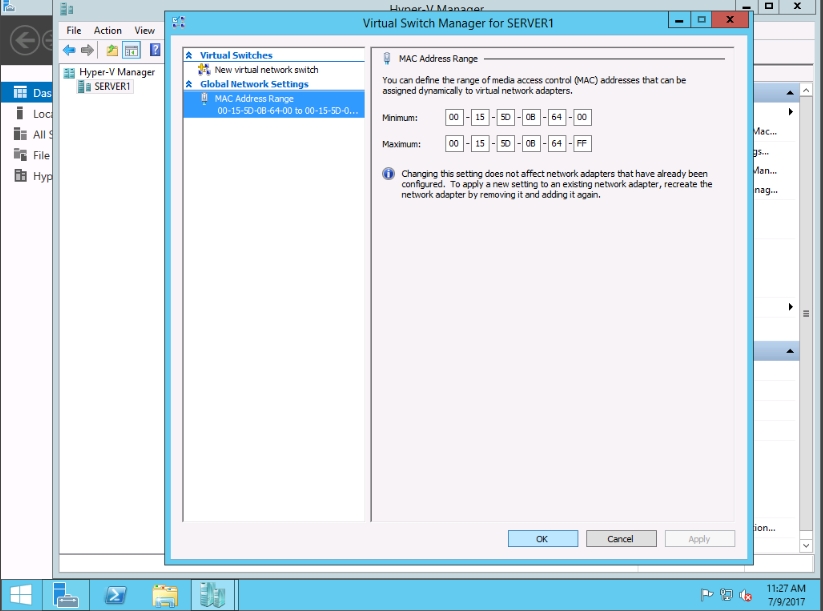Image resolution: width=823 pixels, height=611 pixels.
Task: Select the SERVER1 node in Hyper-V tree
Action: coord(112,86)
